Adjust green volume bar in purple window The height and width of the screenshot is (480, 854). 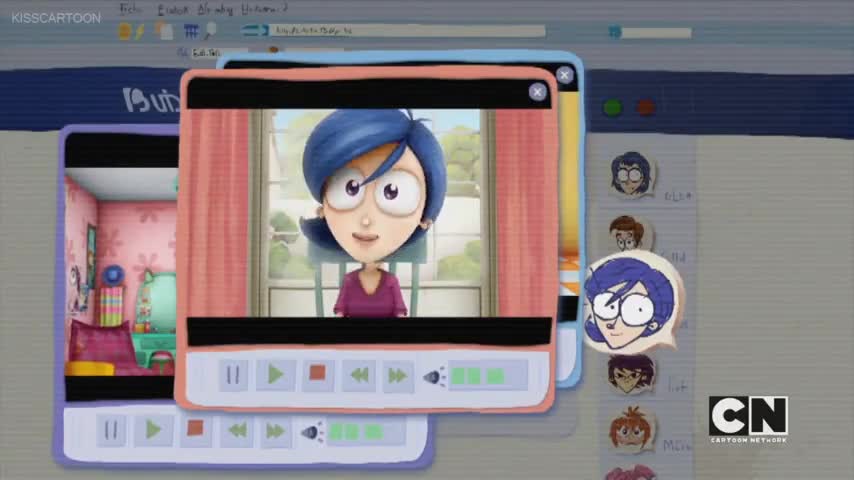click(365, 432)
